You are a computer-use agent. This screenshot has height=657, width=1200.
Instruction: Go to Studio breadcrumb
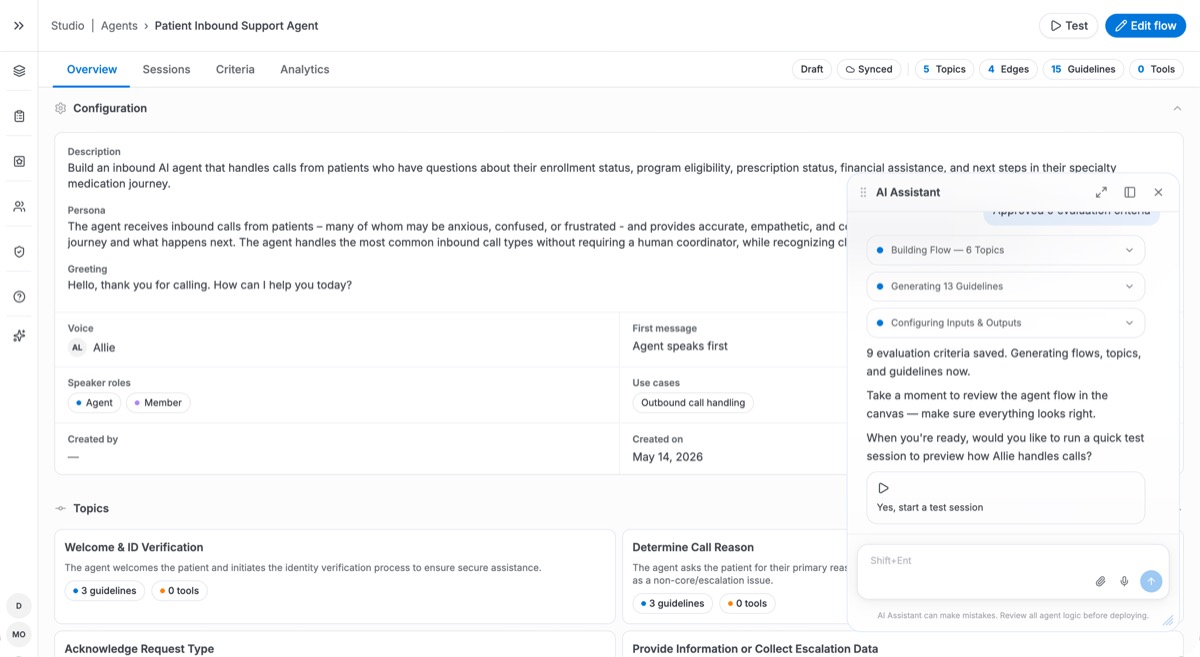[x=68, y=26]
